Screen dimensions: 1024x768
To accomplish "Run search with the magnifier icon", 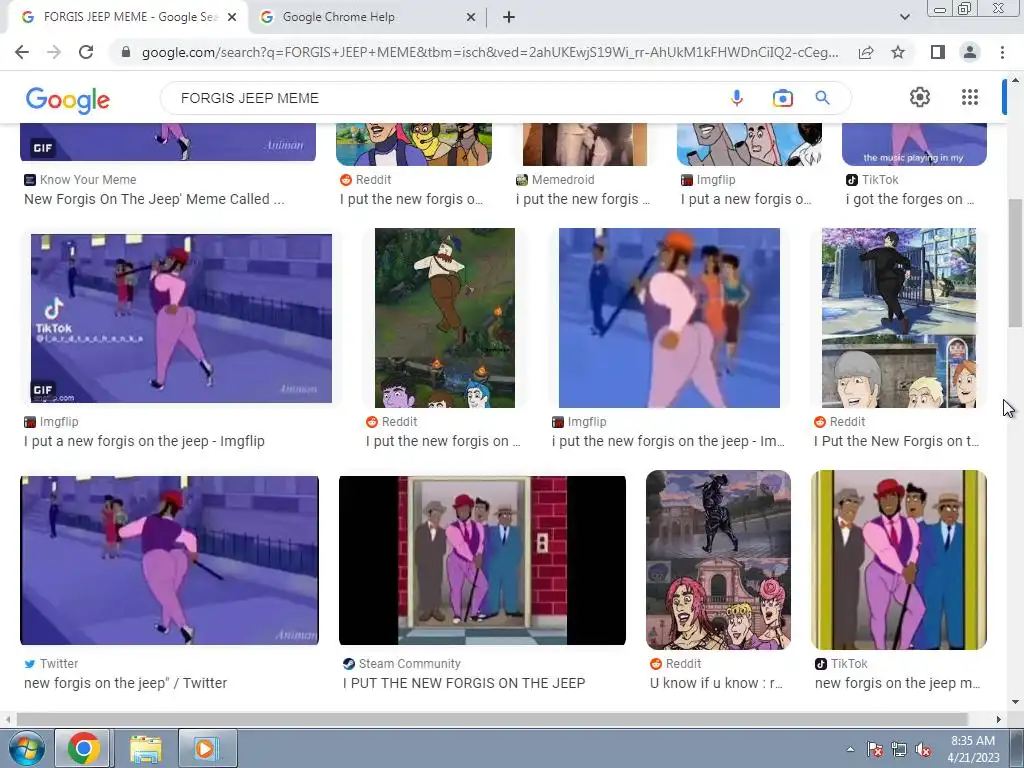I will point(822,98).
